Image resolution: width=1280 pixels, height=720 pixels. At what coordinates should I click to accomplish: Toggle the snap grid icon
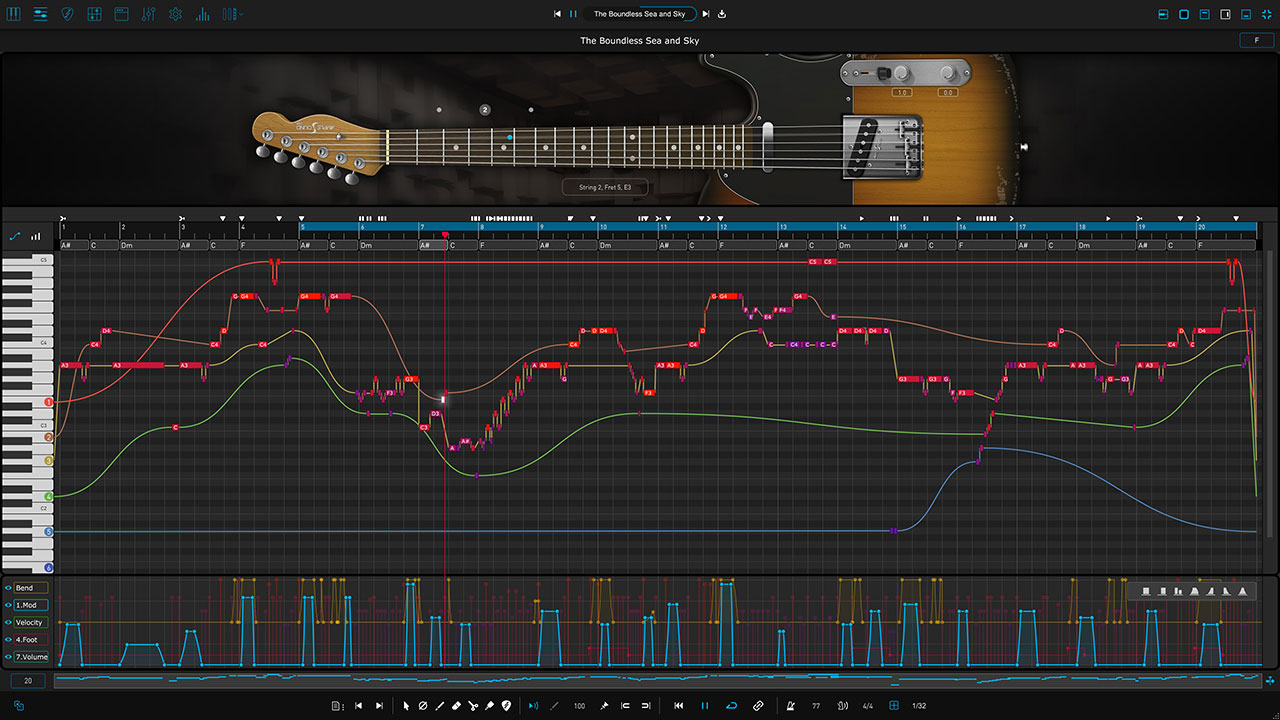pos(894,706)
